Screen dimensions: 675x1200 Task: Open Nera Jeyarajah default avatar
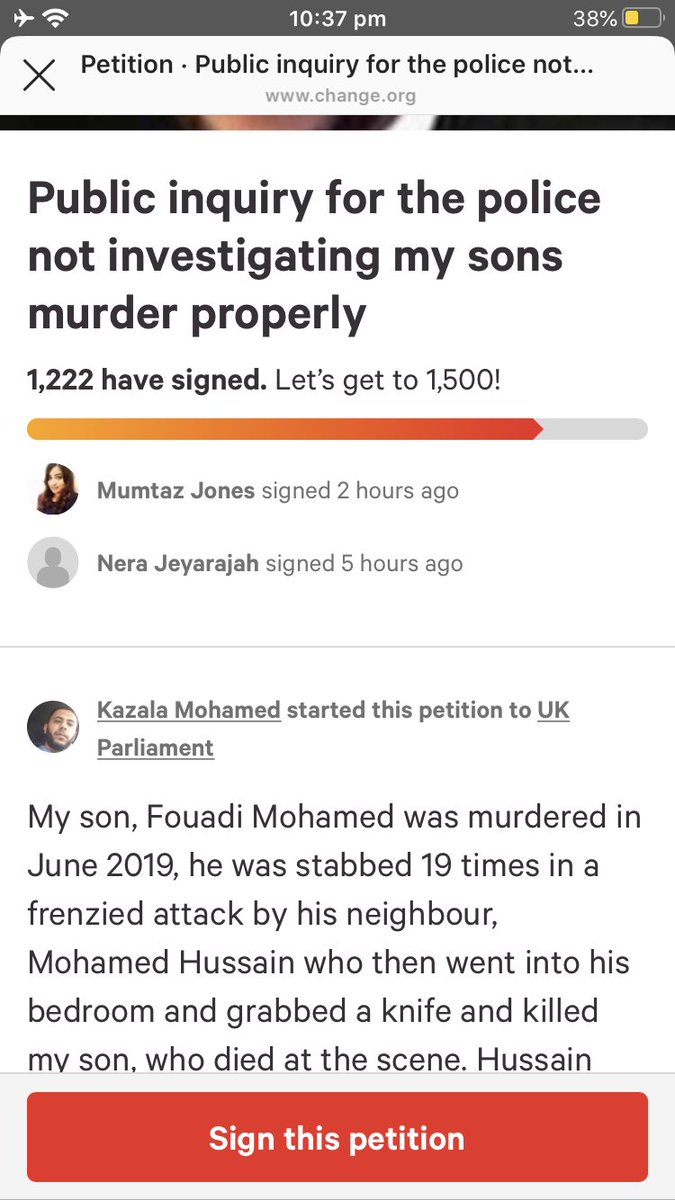(53, 563)
